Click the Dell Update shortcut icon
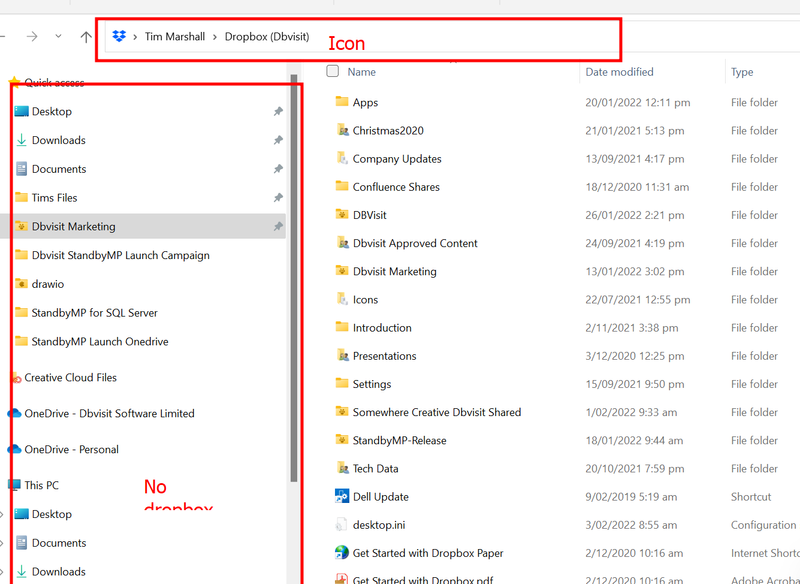This screenshot has height=584, width=800. [x=342, y=497]
